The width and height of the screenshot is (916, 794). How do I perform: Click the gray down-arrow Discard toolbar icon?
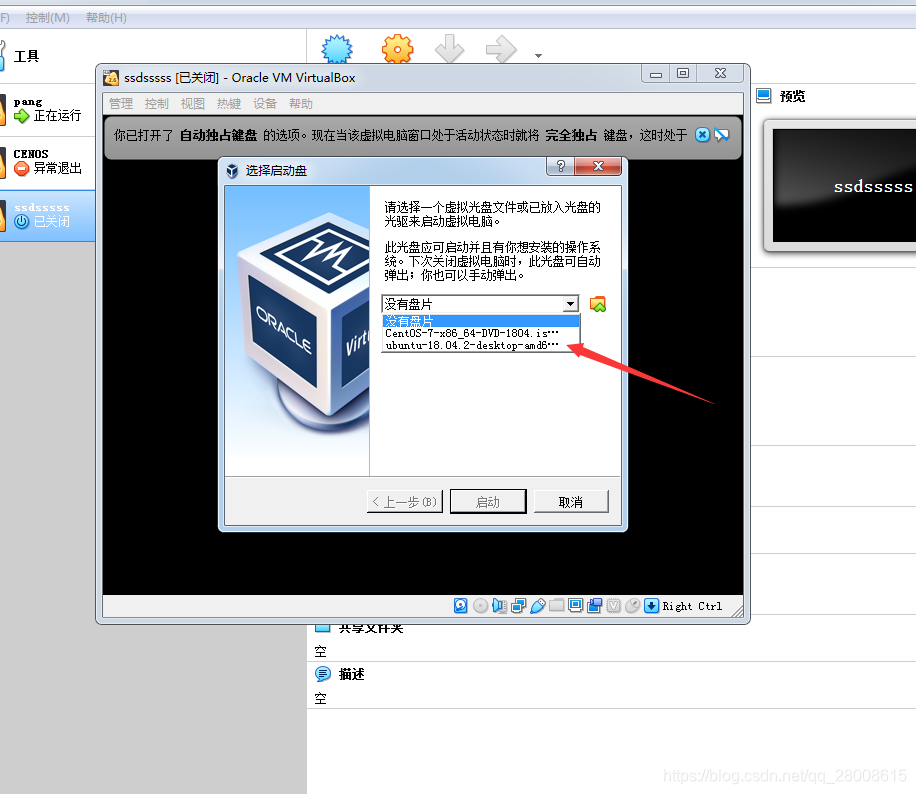[x=449, y=49]
